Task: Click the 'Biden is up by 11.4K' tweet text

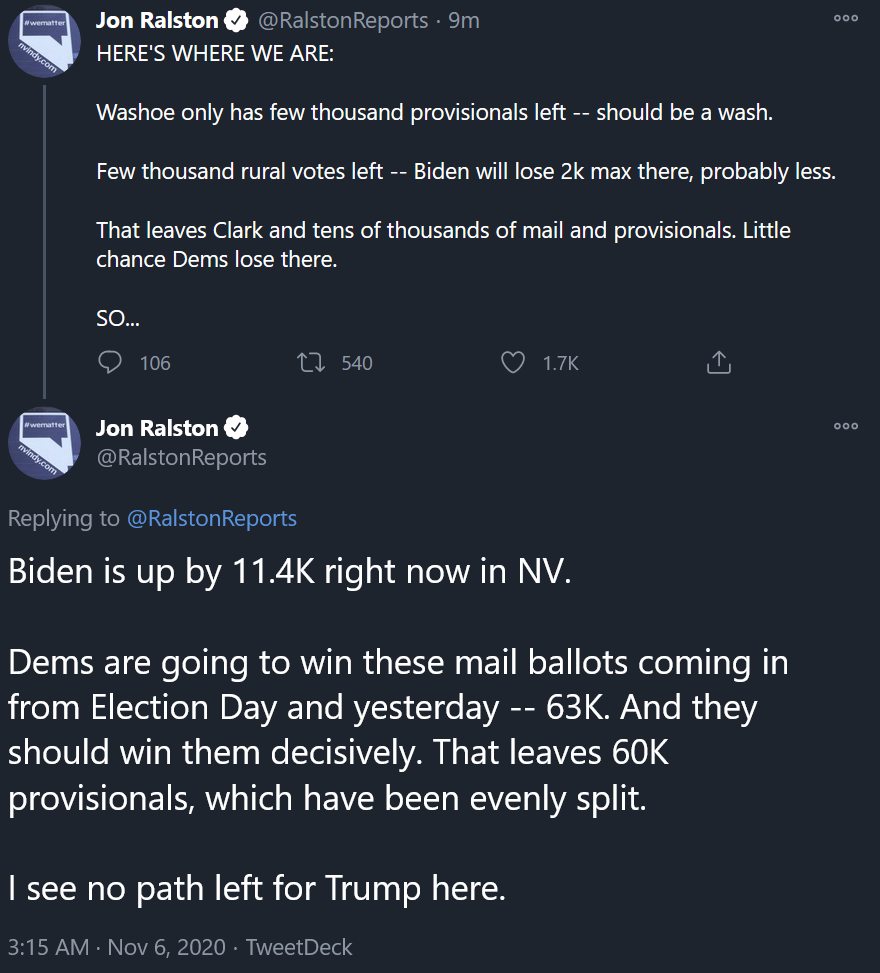Action: 290,570
